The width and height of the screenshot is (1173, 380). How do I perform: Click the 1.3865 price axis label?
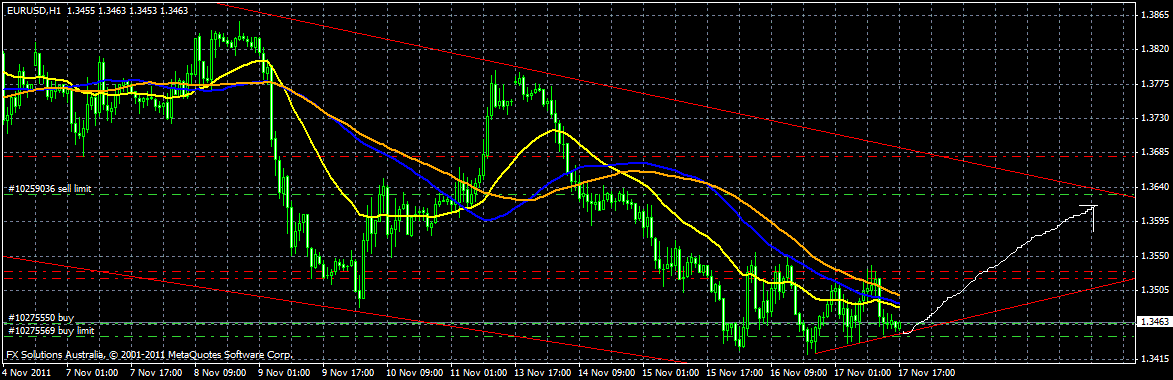pos(1154,15)
